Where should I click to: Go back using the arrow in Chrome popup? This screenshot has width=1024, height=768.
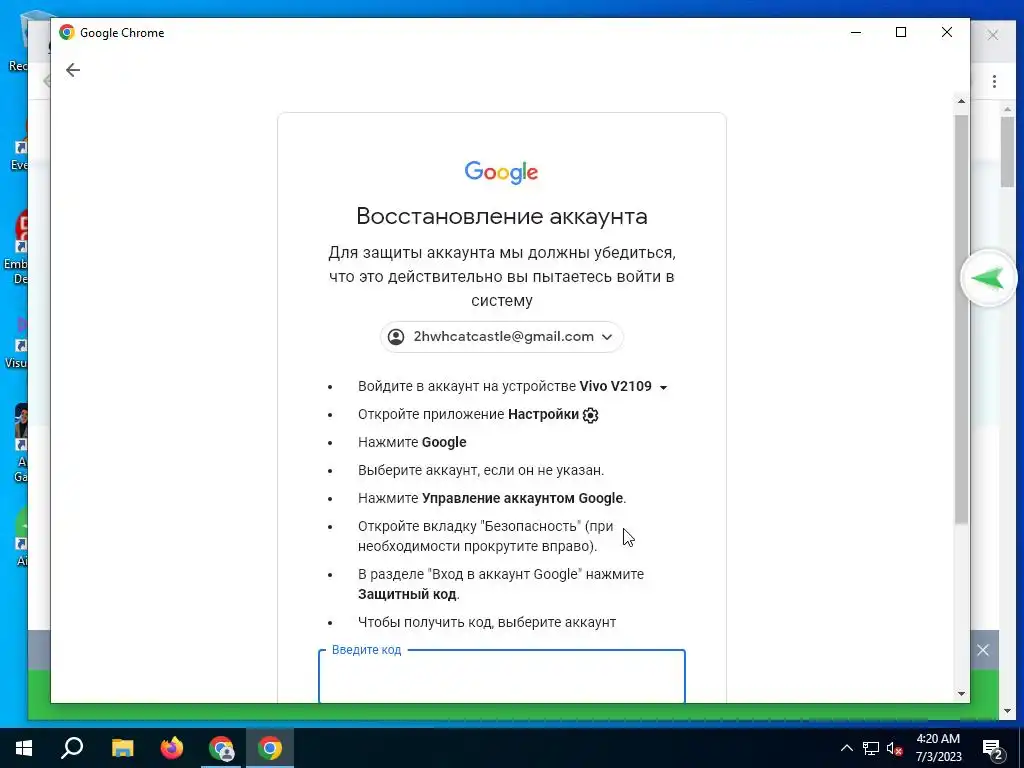(x=72, y=70)
